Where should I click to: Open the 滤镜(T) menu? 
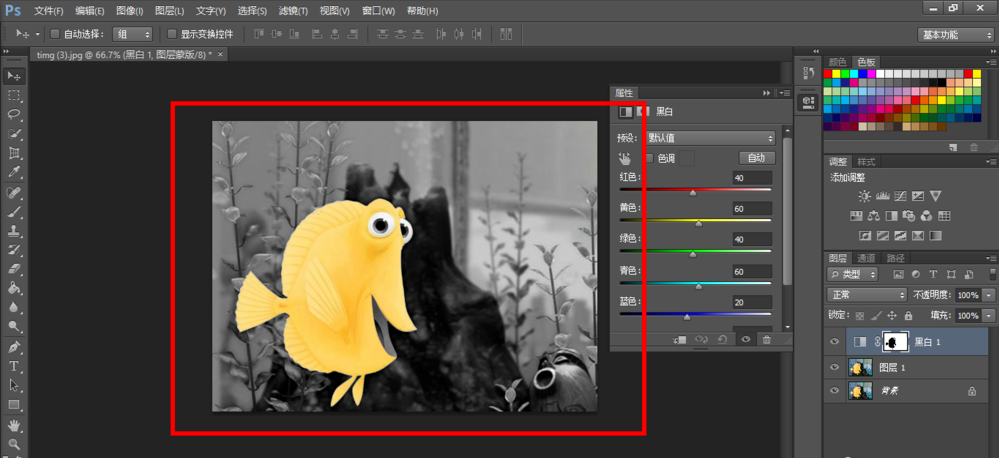293,11
